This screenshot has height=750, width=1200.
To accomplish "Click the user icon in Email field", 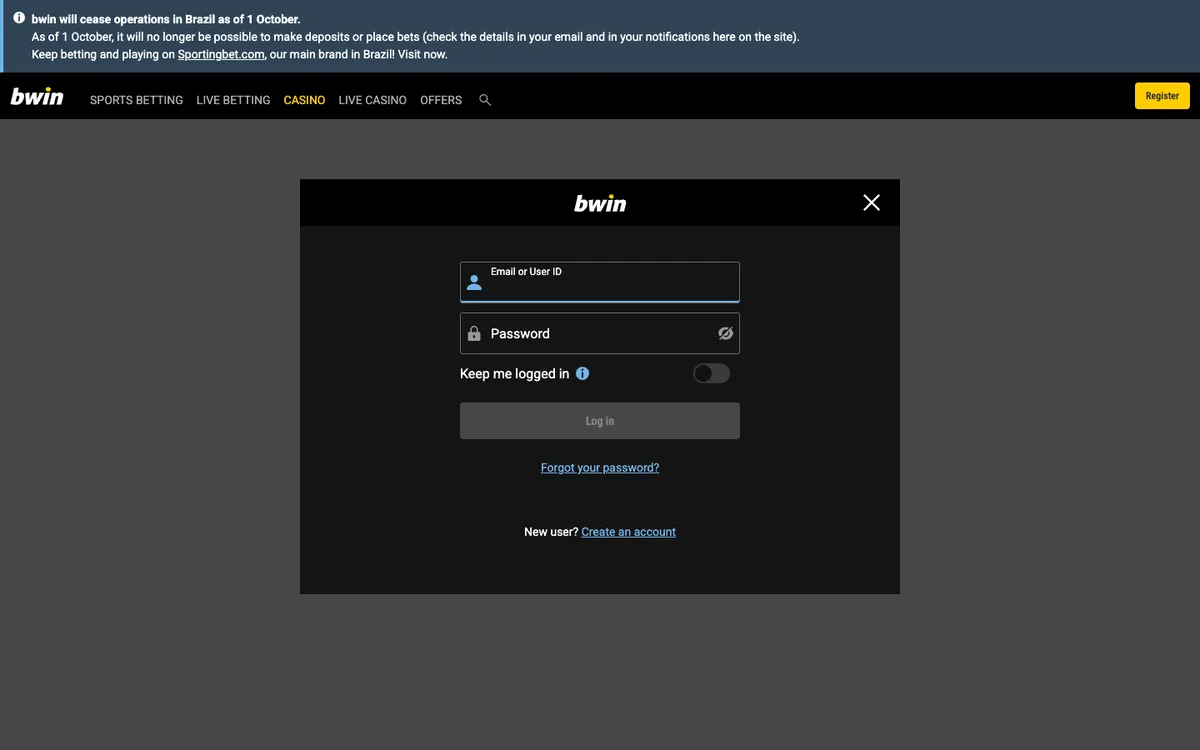I will click(474, 283).
